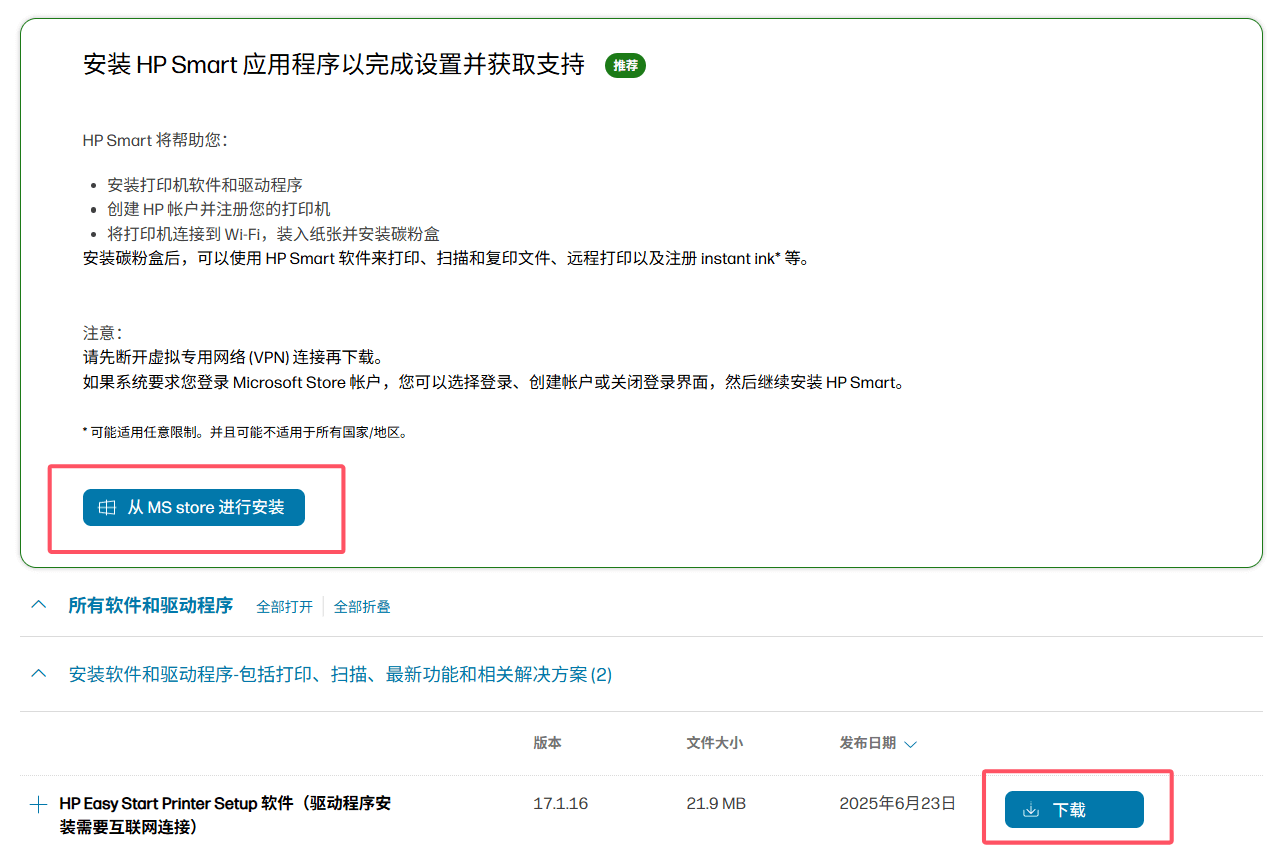Click the 全部折叠 link
Image resolution: width=1281 pixels, height=855 pixels.
click(x=362, y=606)
